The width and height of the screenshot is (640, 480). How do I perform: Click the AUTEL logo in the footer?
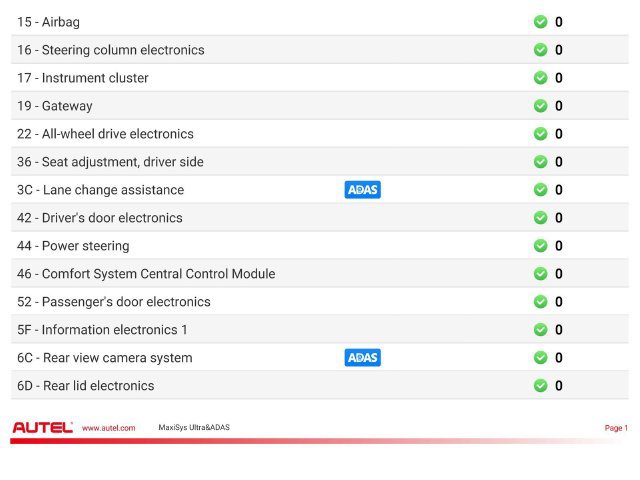click(x=42, y=427)
